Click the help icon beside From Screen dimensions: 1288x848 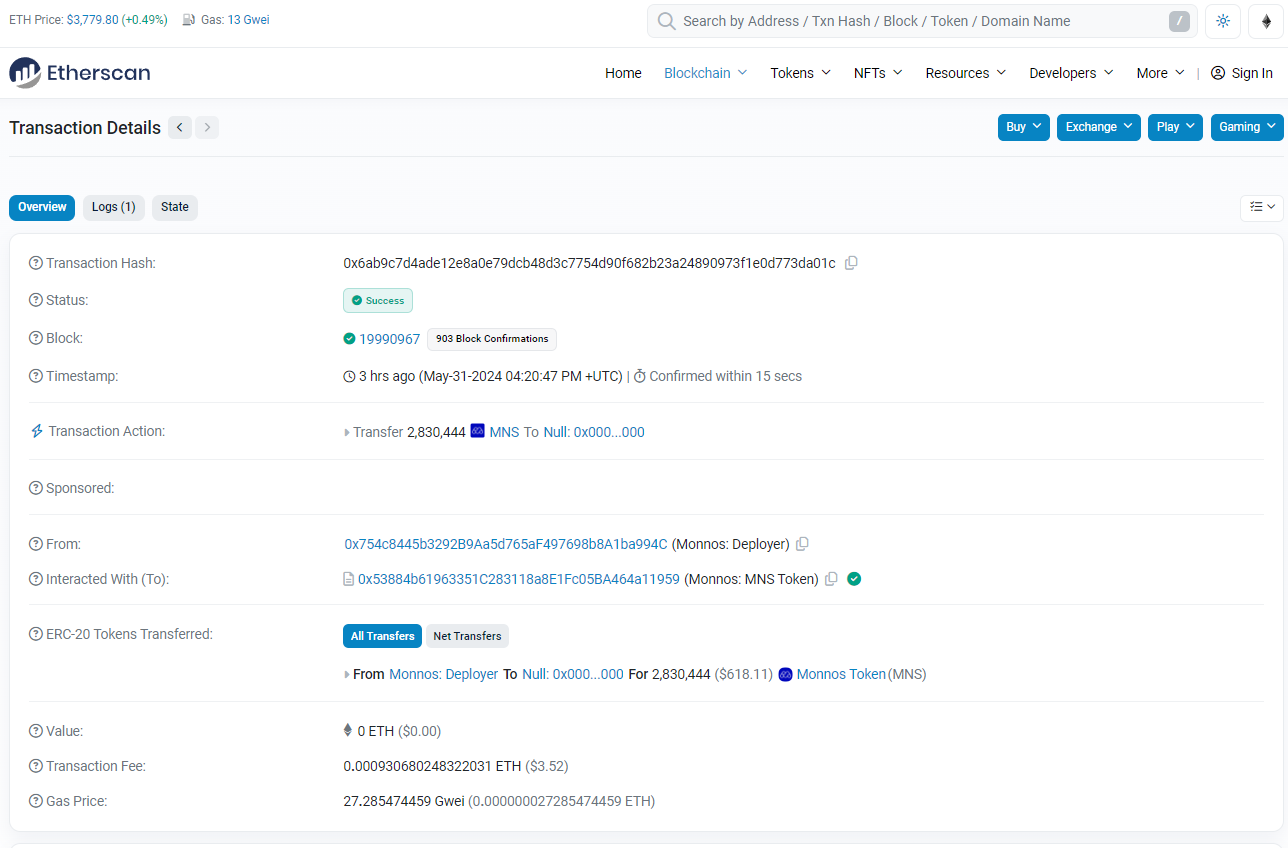point(36,544)
